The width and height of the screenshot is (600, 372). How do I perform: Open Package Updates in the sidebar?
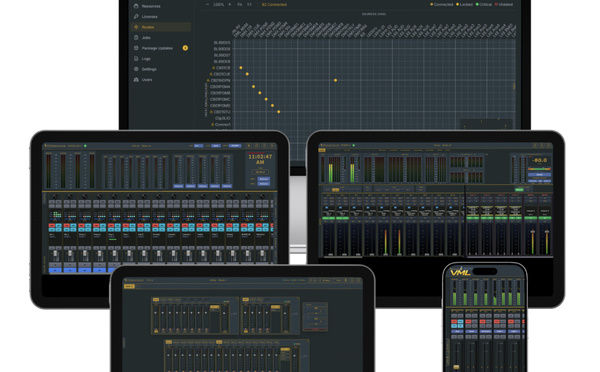(157, 48)
